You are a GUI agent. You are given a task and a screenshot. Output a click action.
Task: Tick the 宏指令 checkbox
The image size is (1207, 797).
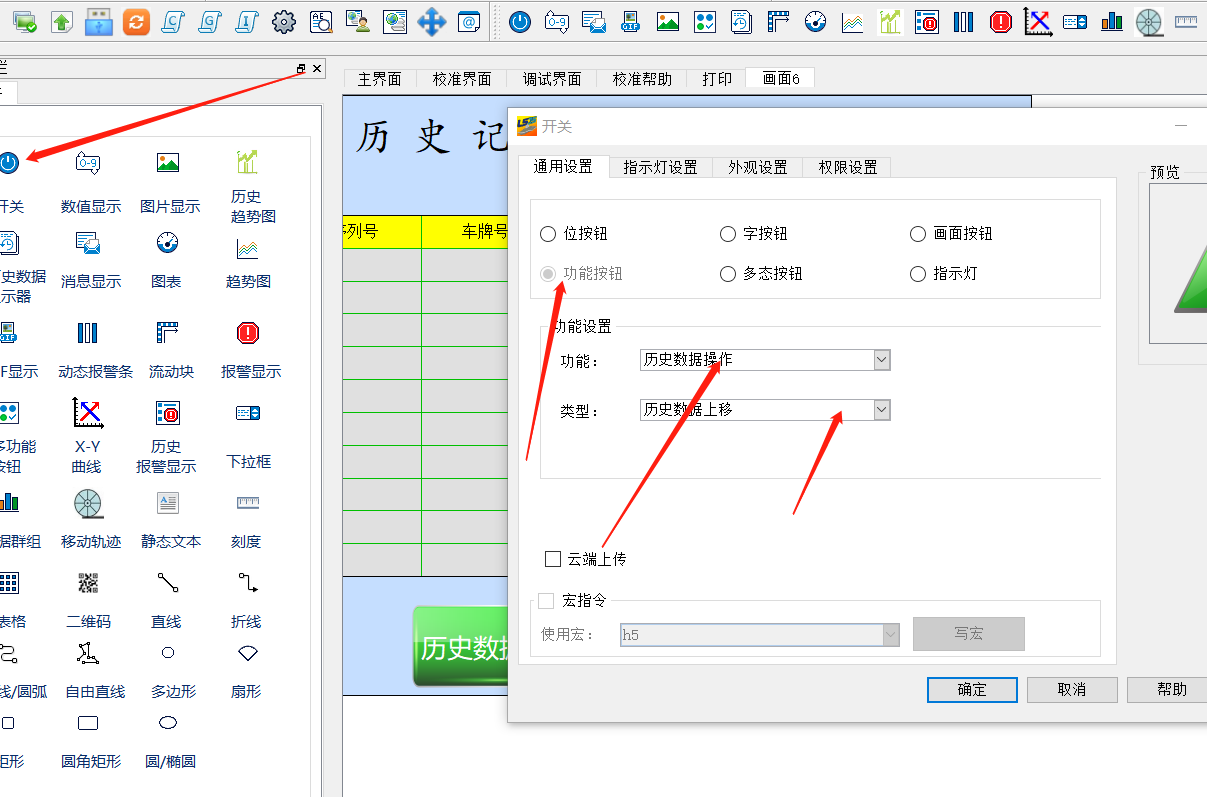point(546,600)
